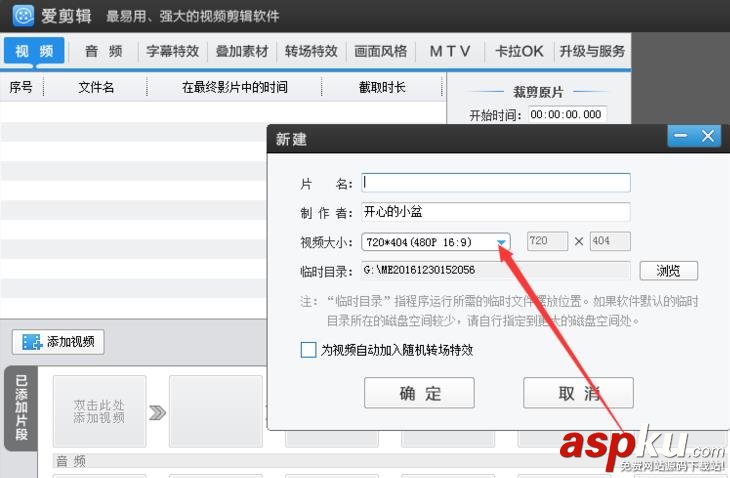Click the 在最终影片中的时间 column header
The image size is (730, 478).
[234, 87]
